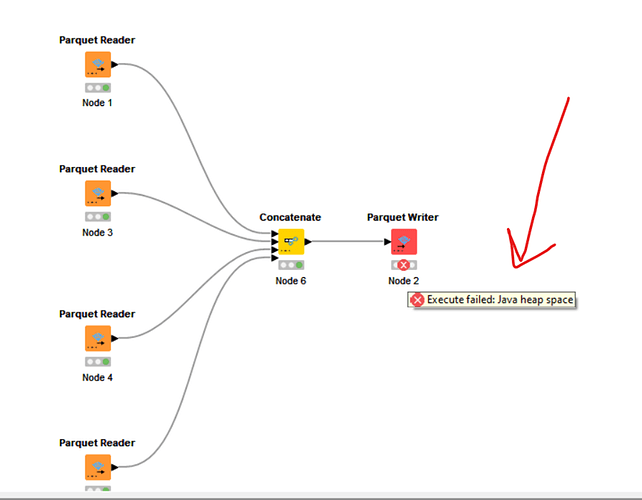Click the error icon in the heap space tooltip
Viewport: 642px width, 500px height.
click(x=417, y=299)
